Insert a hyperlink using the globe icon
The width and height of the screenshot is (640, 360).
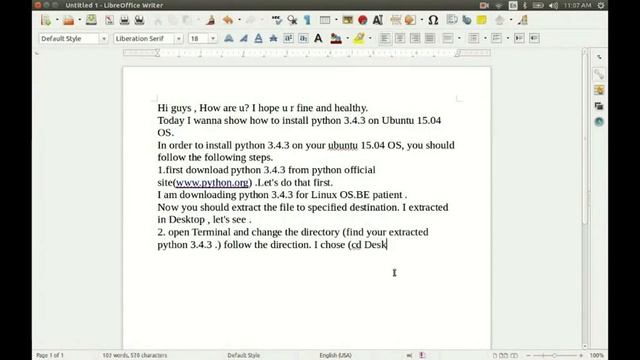point(467,20)
